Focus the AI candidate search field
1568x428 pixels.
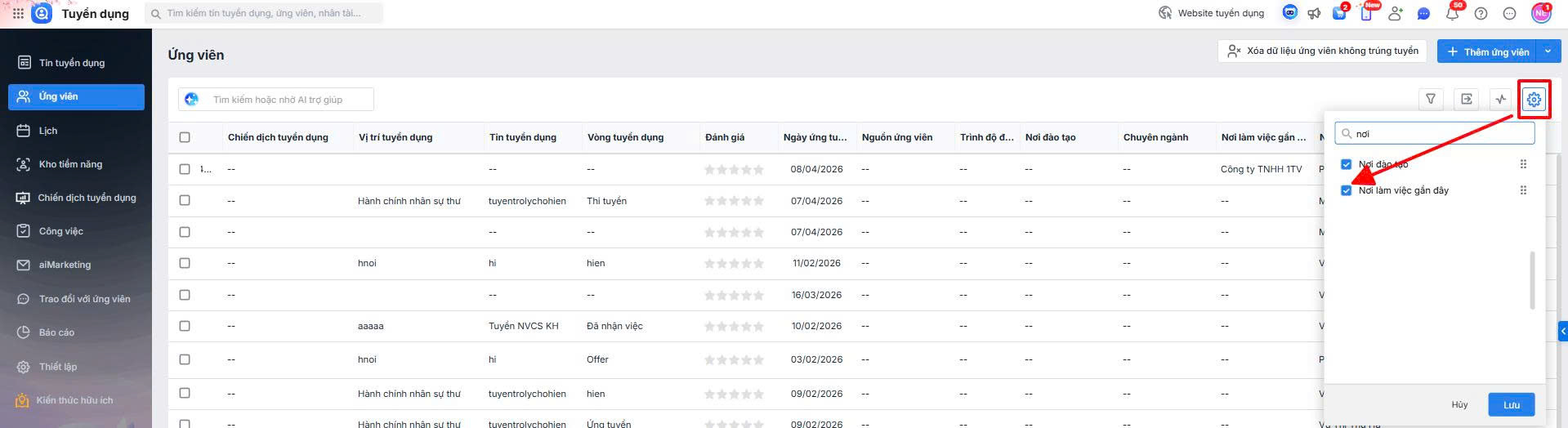(286, 100)
